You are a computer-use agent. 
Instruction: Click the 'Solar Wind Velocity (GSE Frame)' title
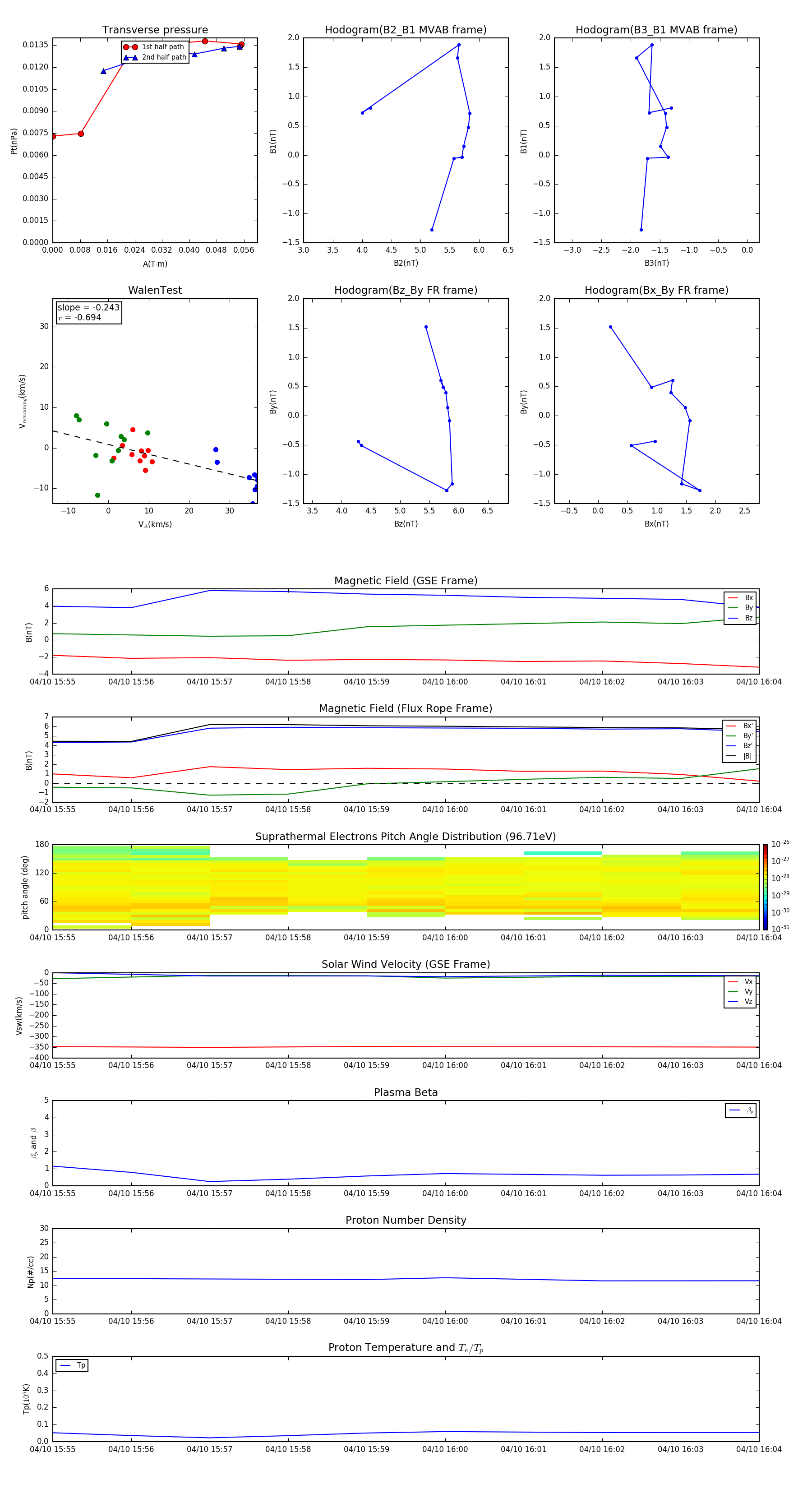[406, 964]
